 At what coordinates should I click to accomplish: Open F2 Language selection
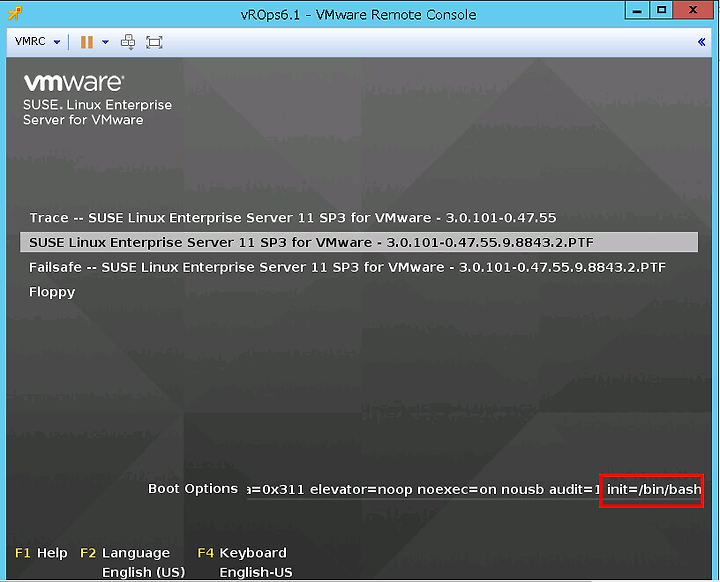[125, 553]
